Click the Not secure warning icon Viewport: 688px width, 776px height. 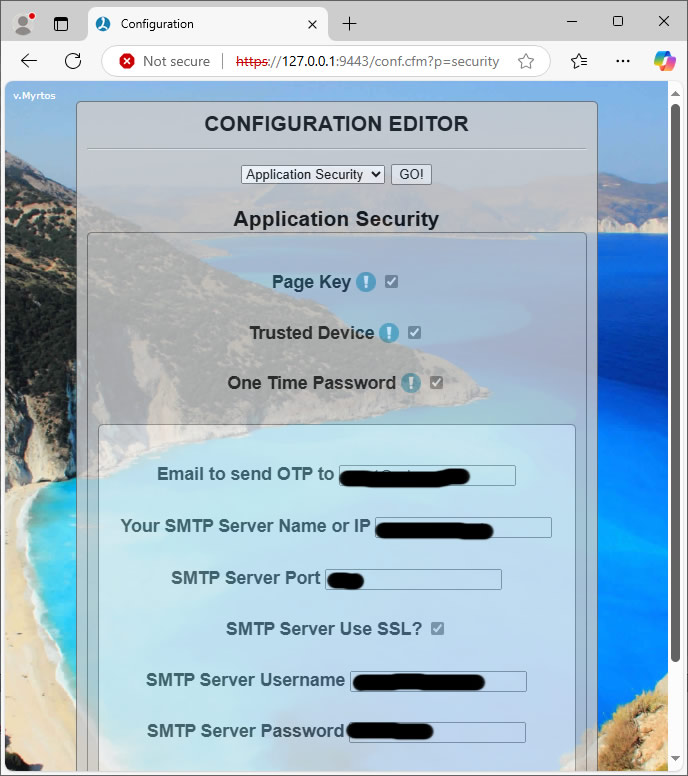point(127,61)
